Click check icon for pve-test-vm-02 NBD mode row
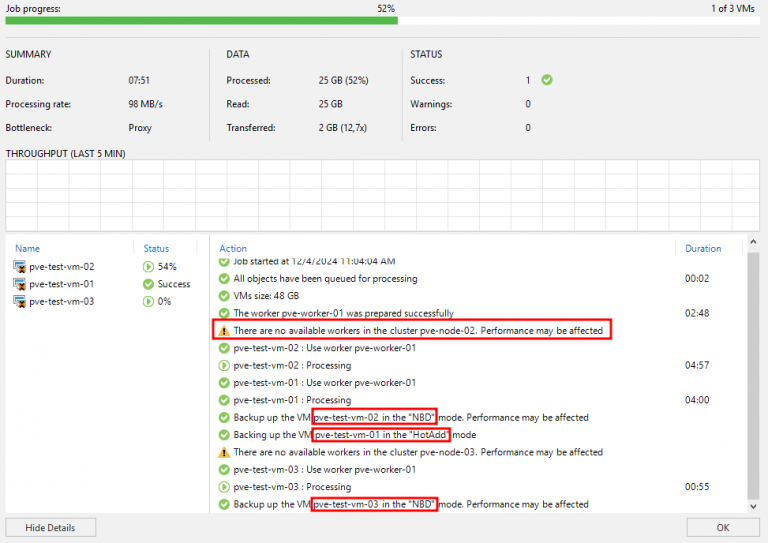This screenshot has height=543, width=768. pos(224,418)
